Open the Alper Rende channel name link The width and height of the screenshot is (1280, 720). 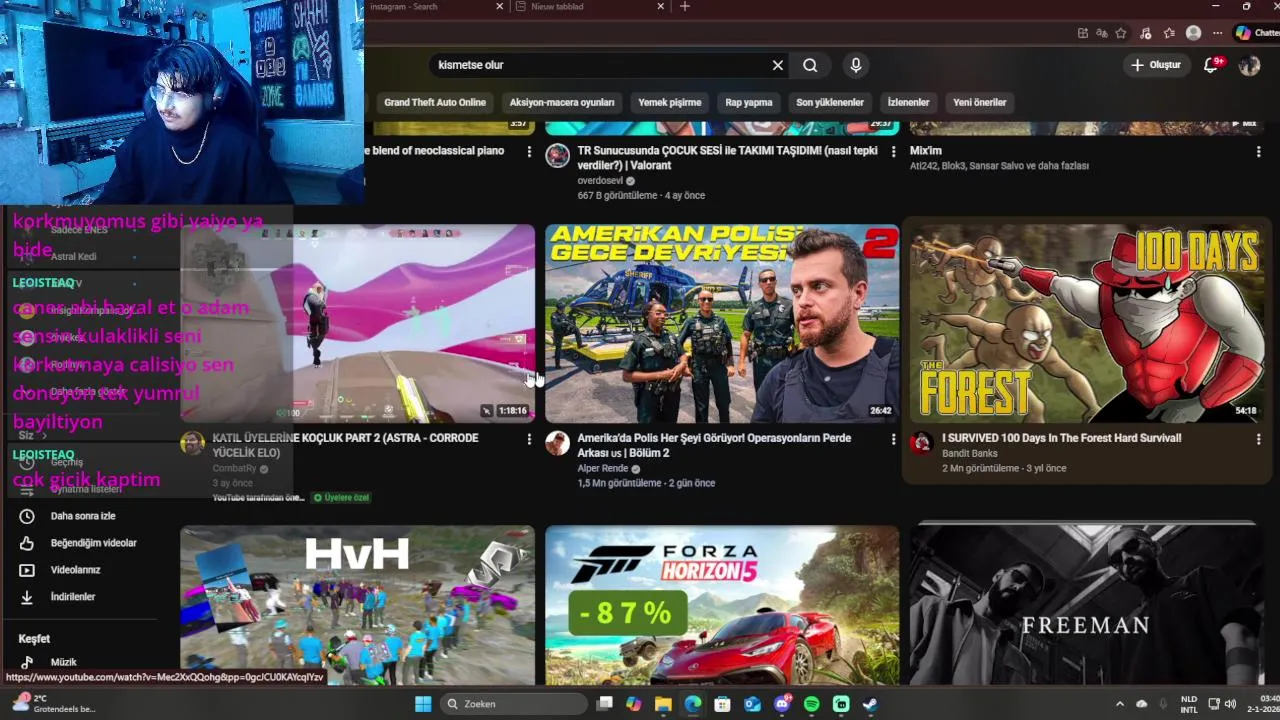(602, 468)
